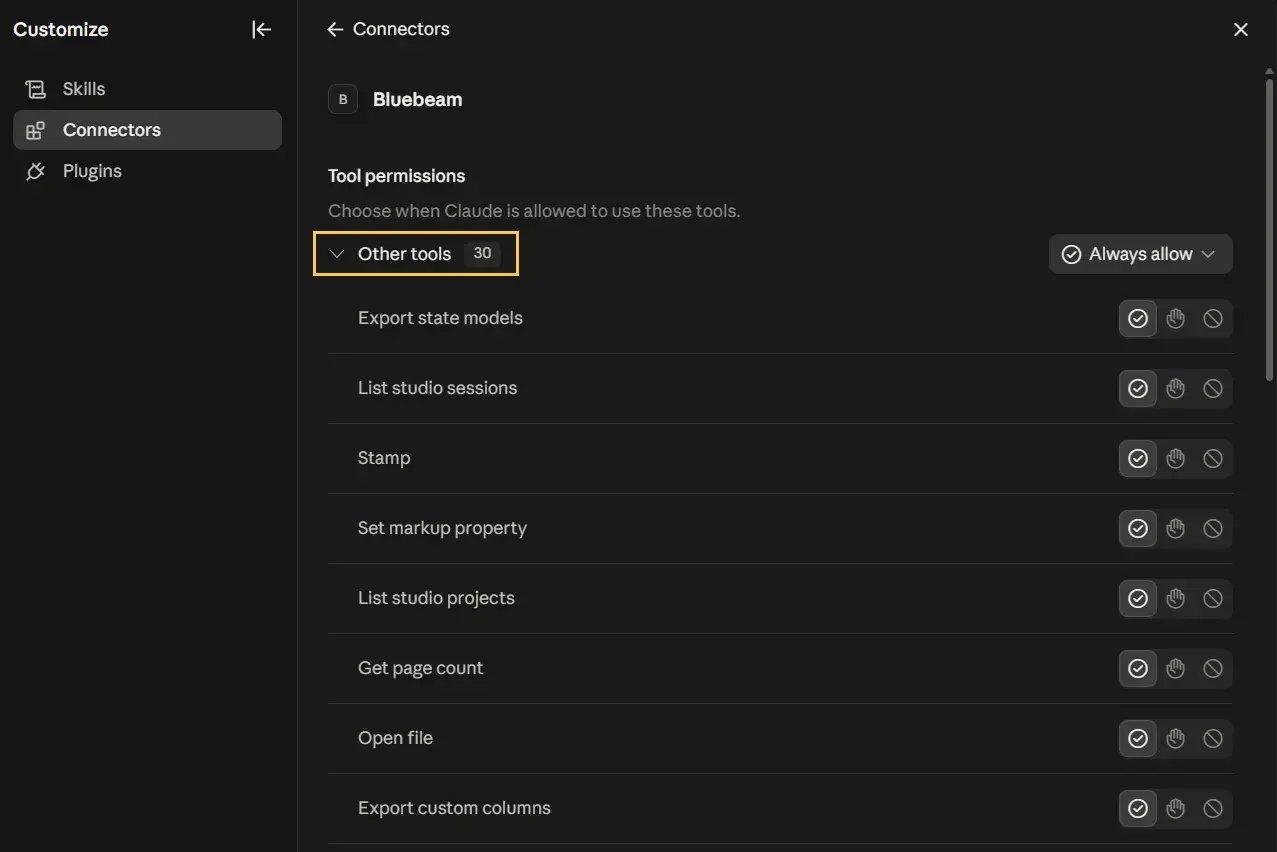Screen dimensions: 1277x852
Task: Click the Export custom columns label
Action: 454,808
